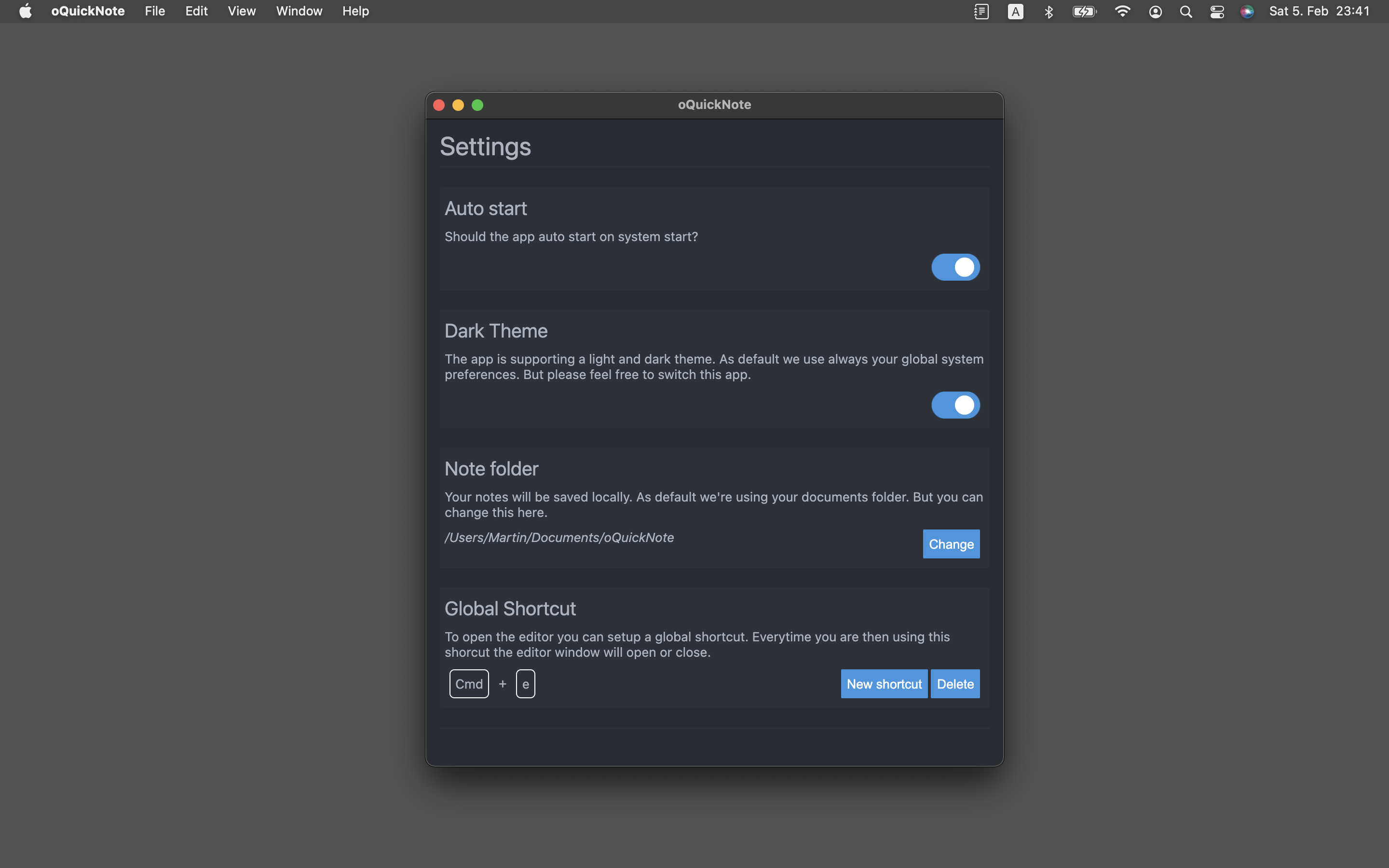Click the battery charging icon
The height and width of the screenshot is (868, 1389).
pos(1084,12)
